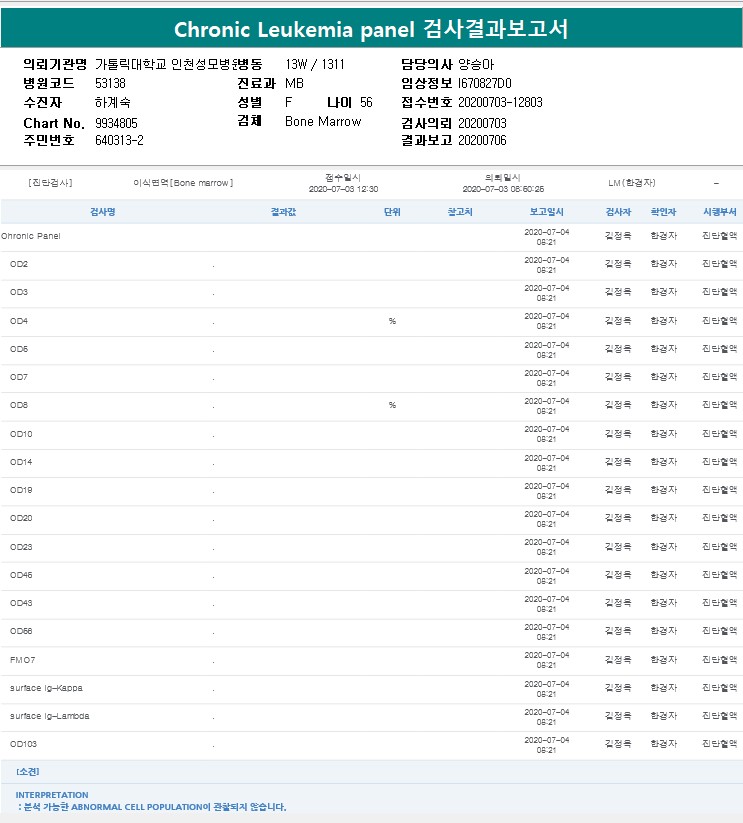Click the 검사명 column header

[103, 212]
